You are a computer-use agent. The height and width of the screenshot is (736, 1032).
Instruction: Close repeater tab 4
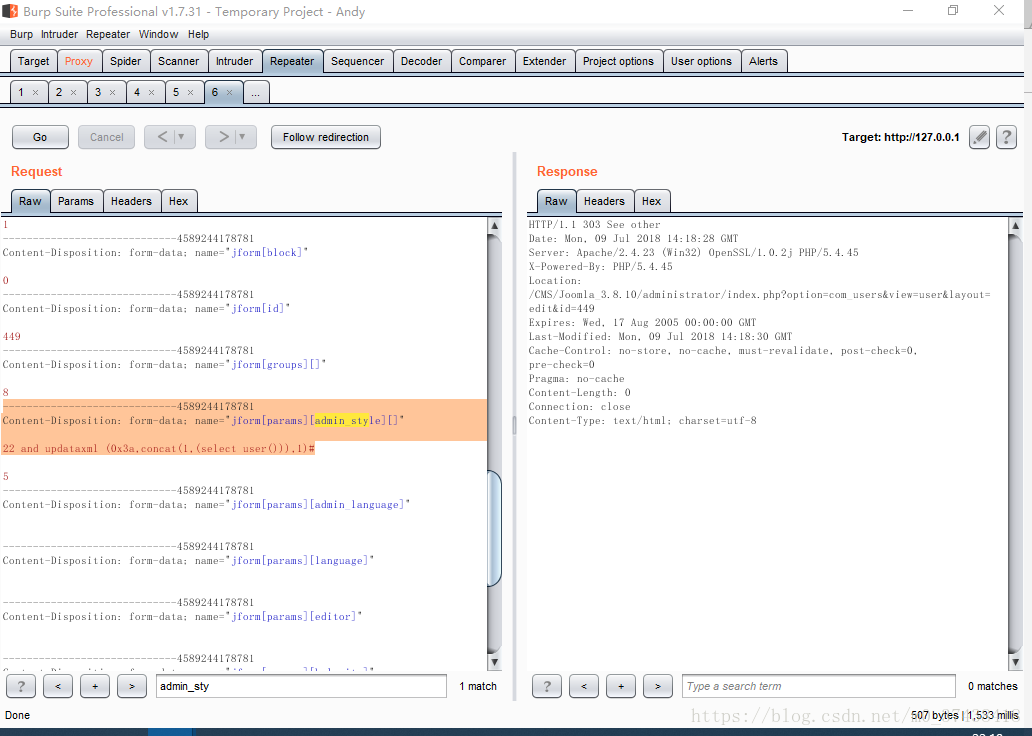151,93
